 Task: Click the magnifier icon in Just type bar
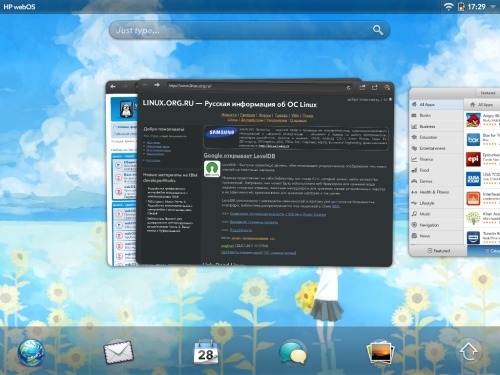(378, 30)
